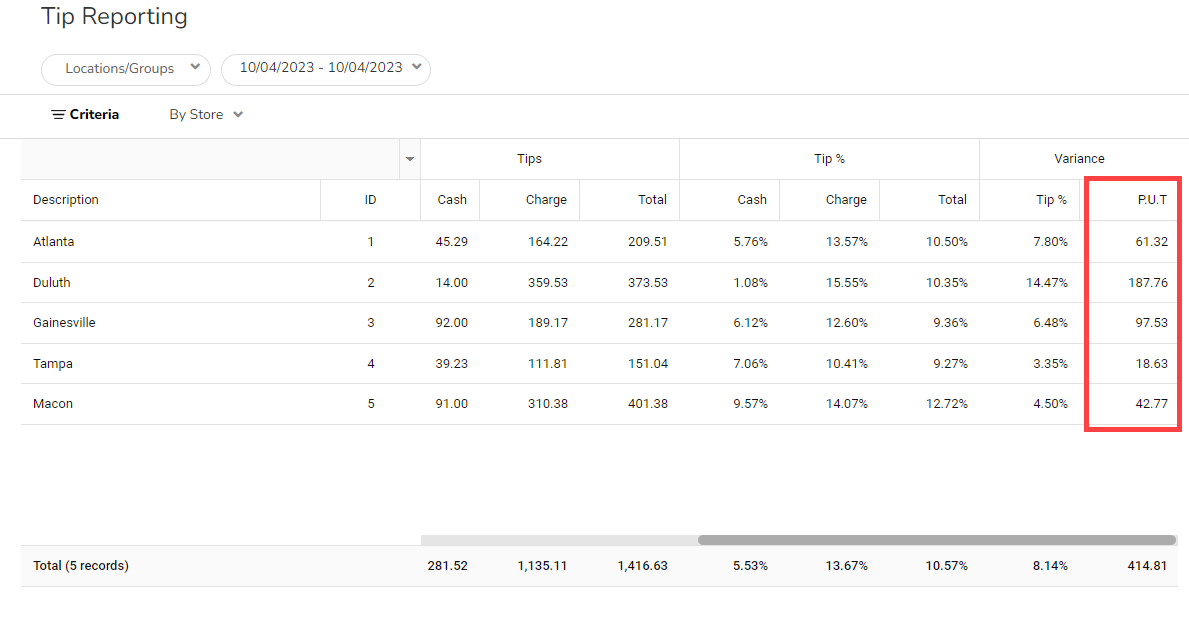Click the Gainesville row
Image resolution: width=1189 pixels, height=623 pixels.
pos(64,323)
